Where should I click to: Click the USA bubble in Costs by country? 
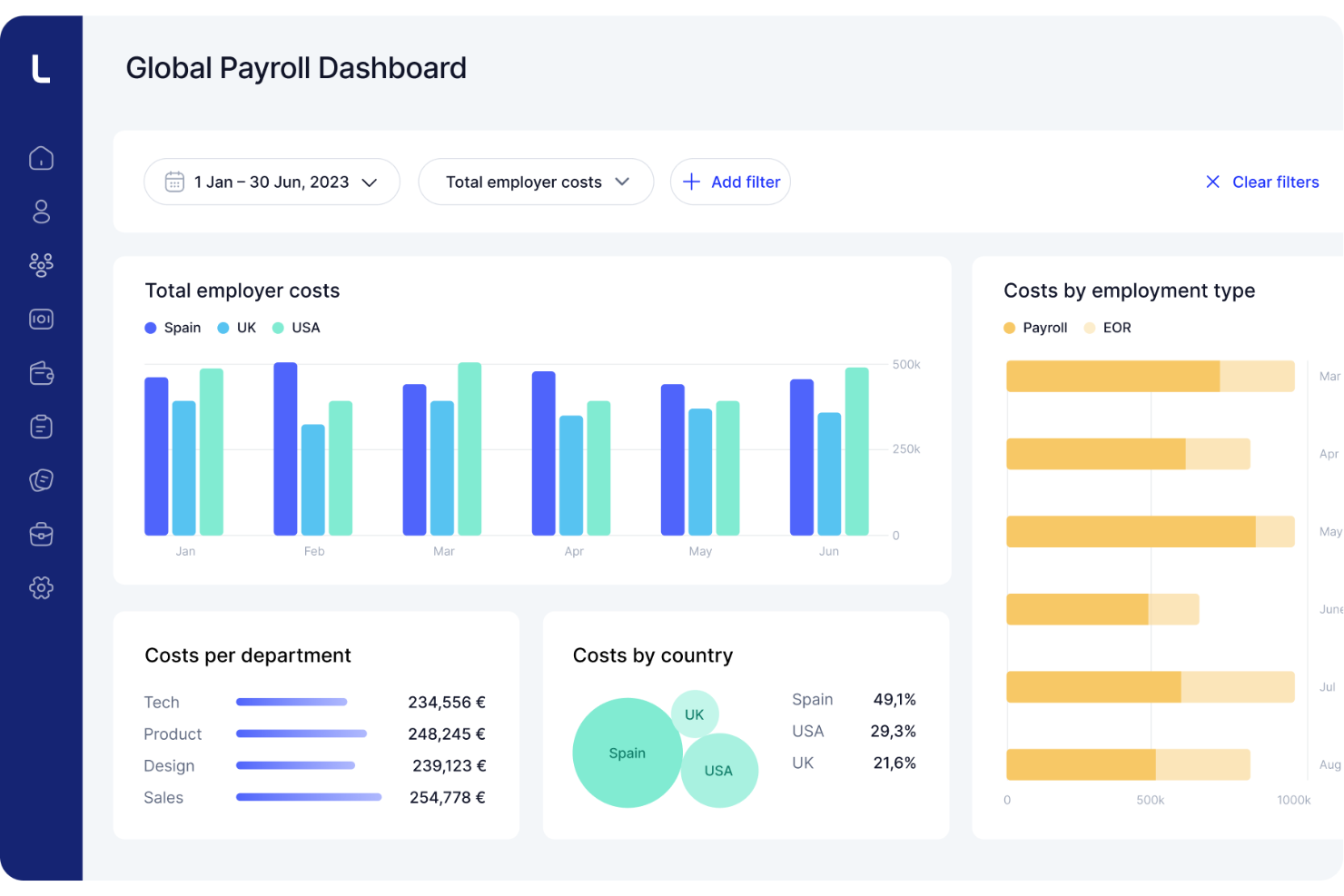[x=718, y=770]
